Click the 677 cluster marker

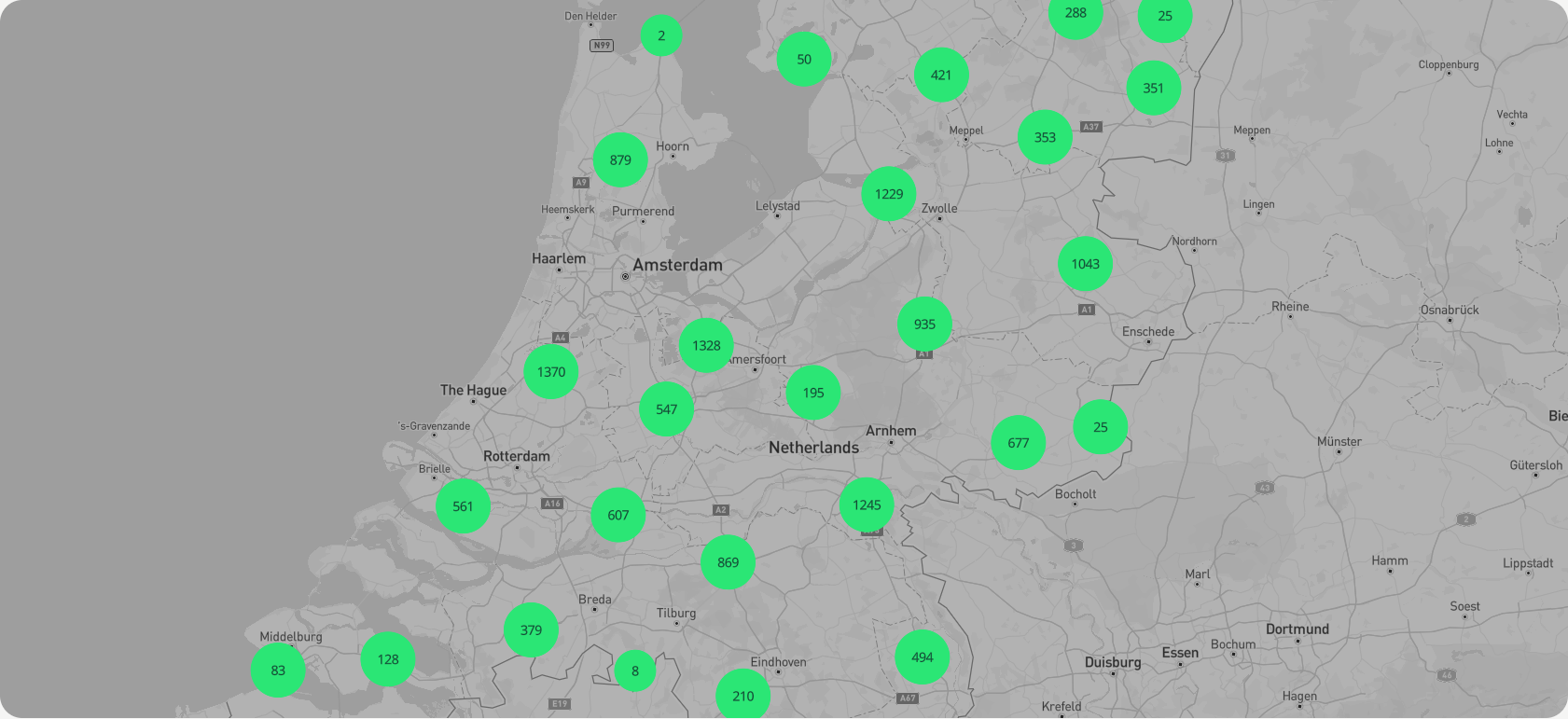pyautogui.click(x=1018, y=443)
